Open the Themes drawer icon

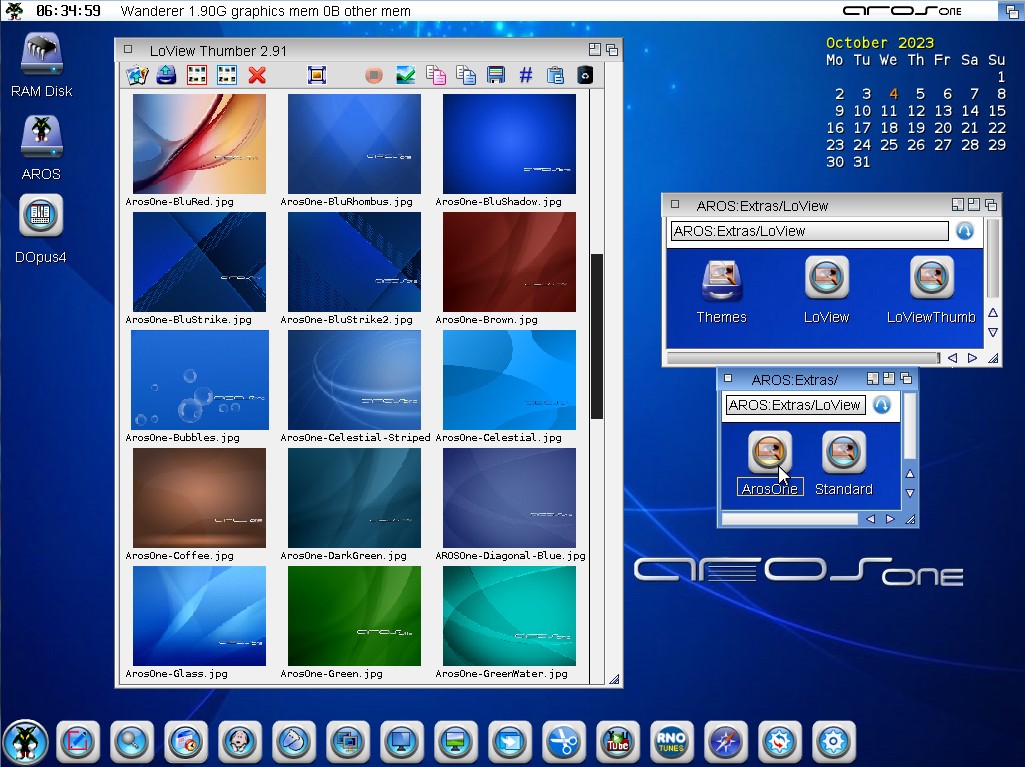pyautogui.click(x=721, y=280)
